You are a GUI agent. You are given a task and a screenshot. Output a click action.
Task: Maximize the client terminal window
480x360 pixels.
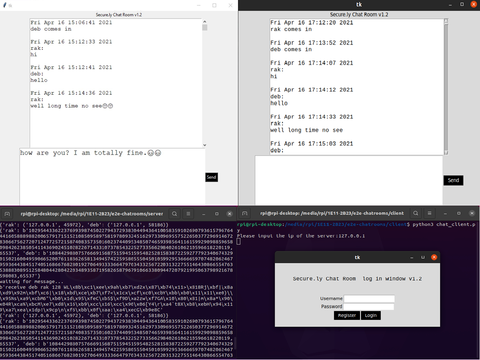(x=459, y=213)
